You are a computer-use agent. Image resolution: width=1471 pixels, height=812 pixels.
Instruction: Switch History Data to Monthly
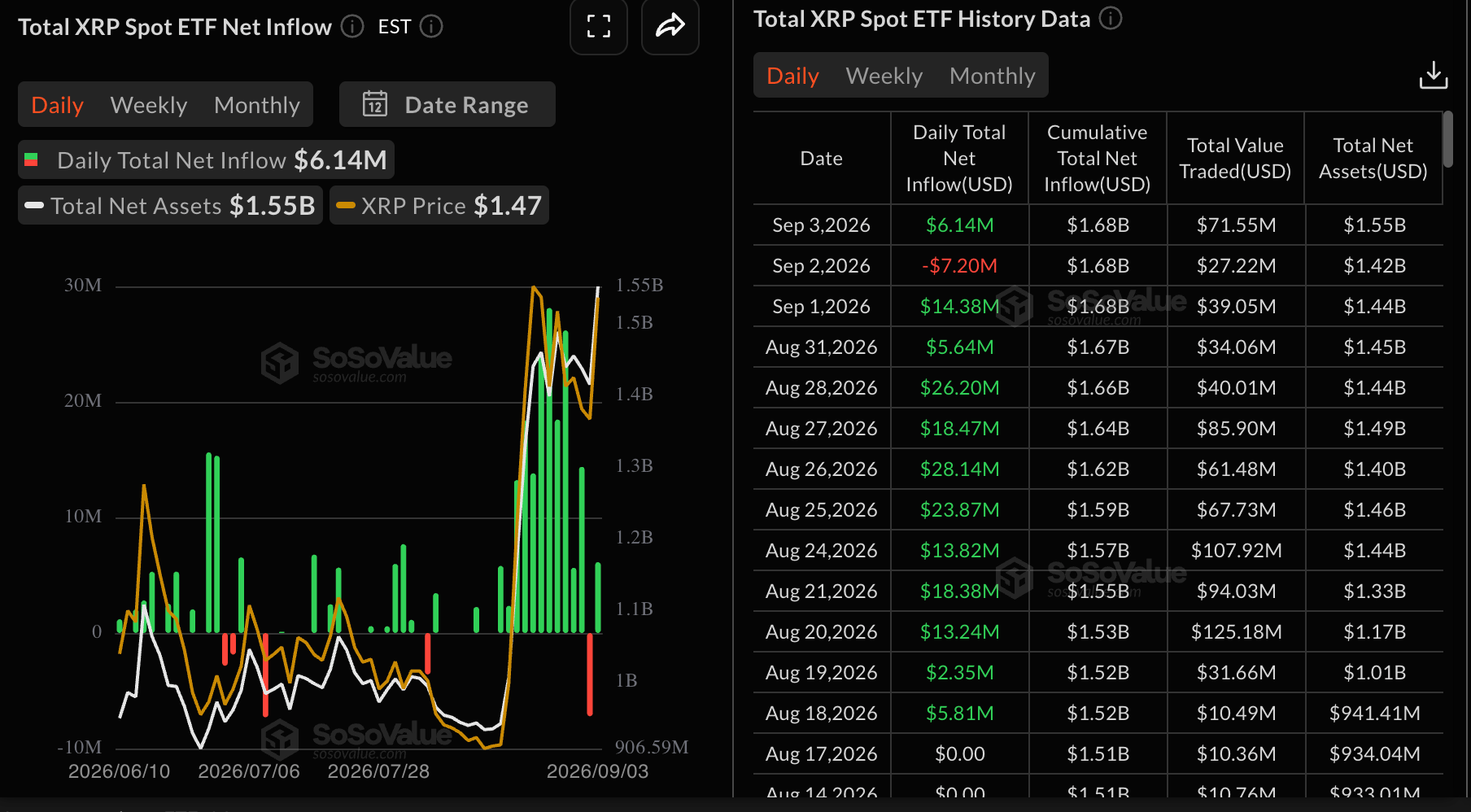pyautogui.click(x=993, y=76)
